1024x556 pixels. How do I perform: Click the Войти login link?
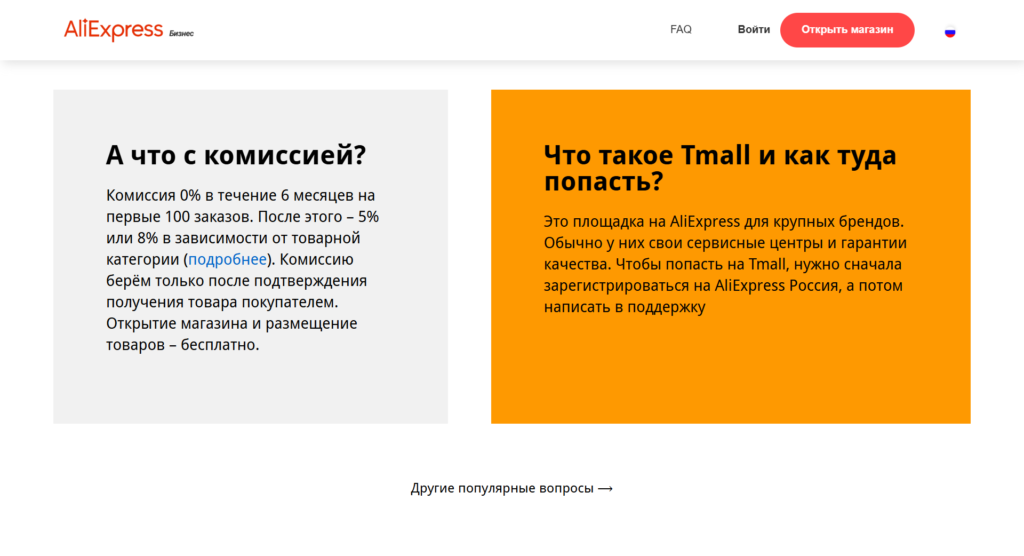754,29
